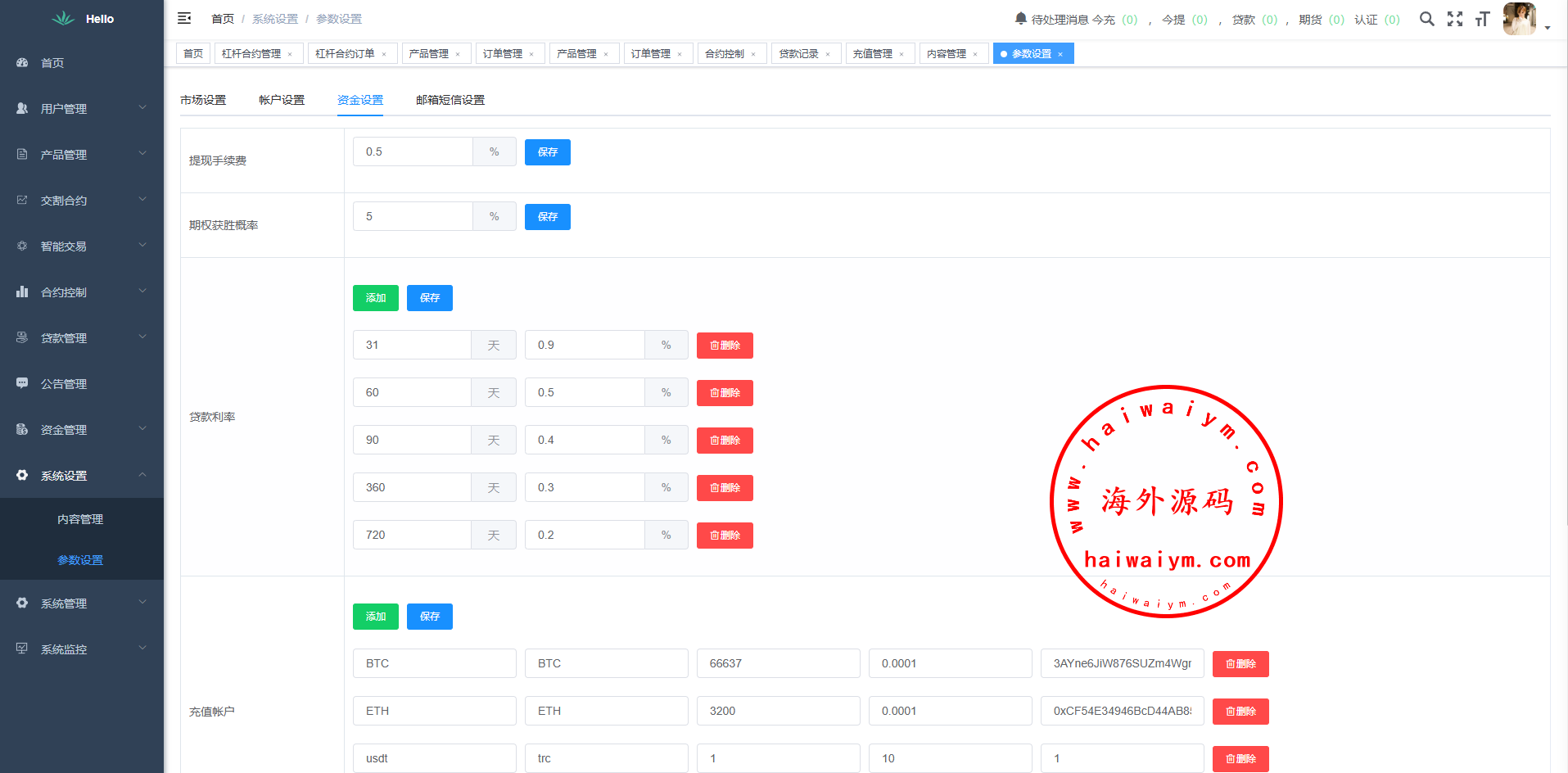Switch to the 市场设置 tab
This screenshot has width=1568, height=773.
click(x=203, y=100)
